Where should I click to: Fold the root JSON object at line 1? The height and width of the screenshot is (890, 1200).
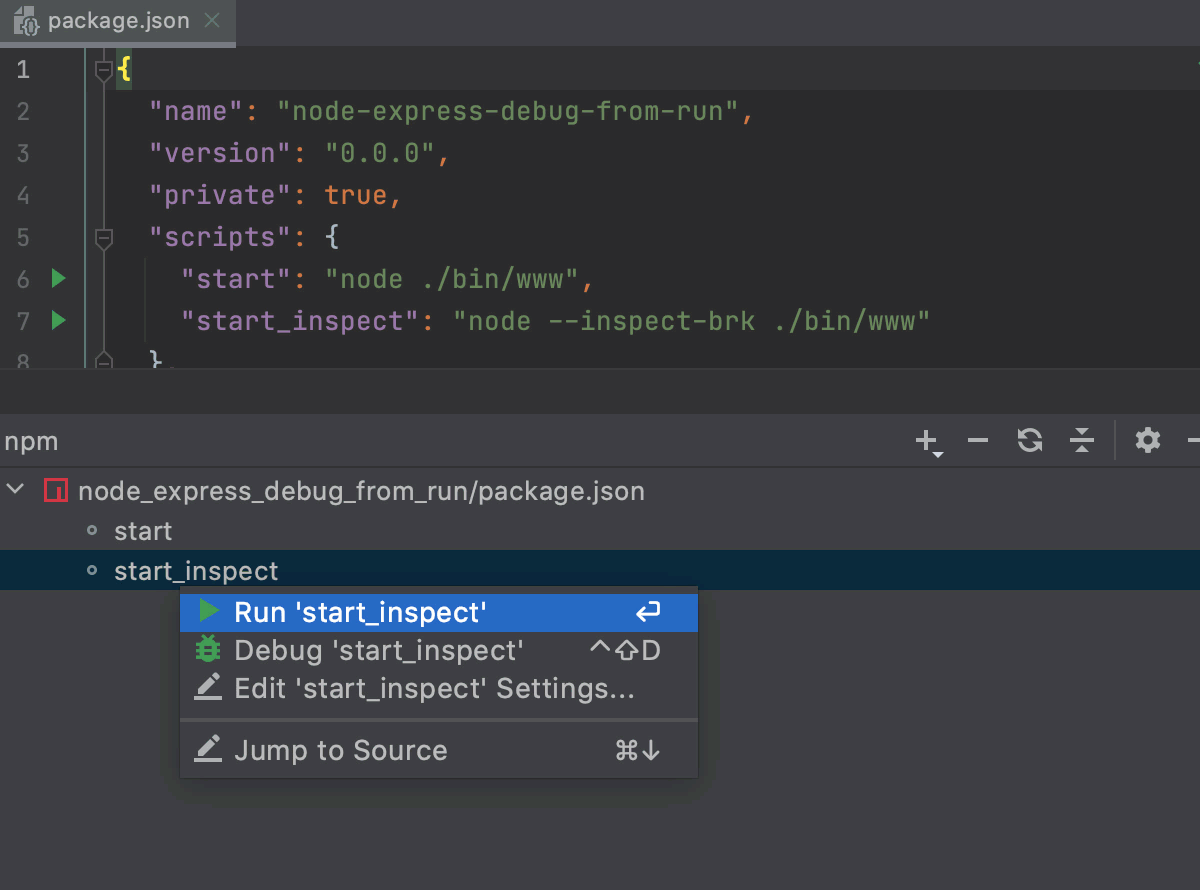click(x=103, y=70)
